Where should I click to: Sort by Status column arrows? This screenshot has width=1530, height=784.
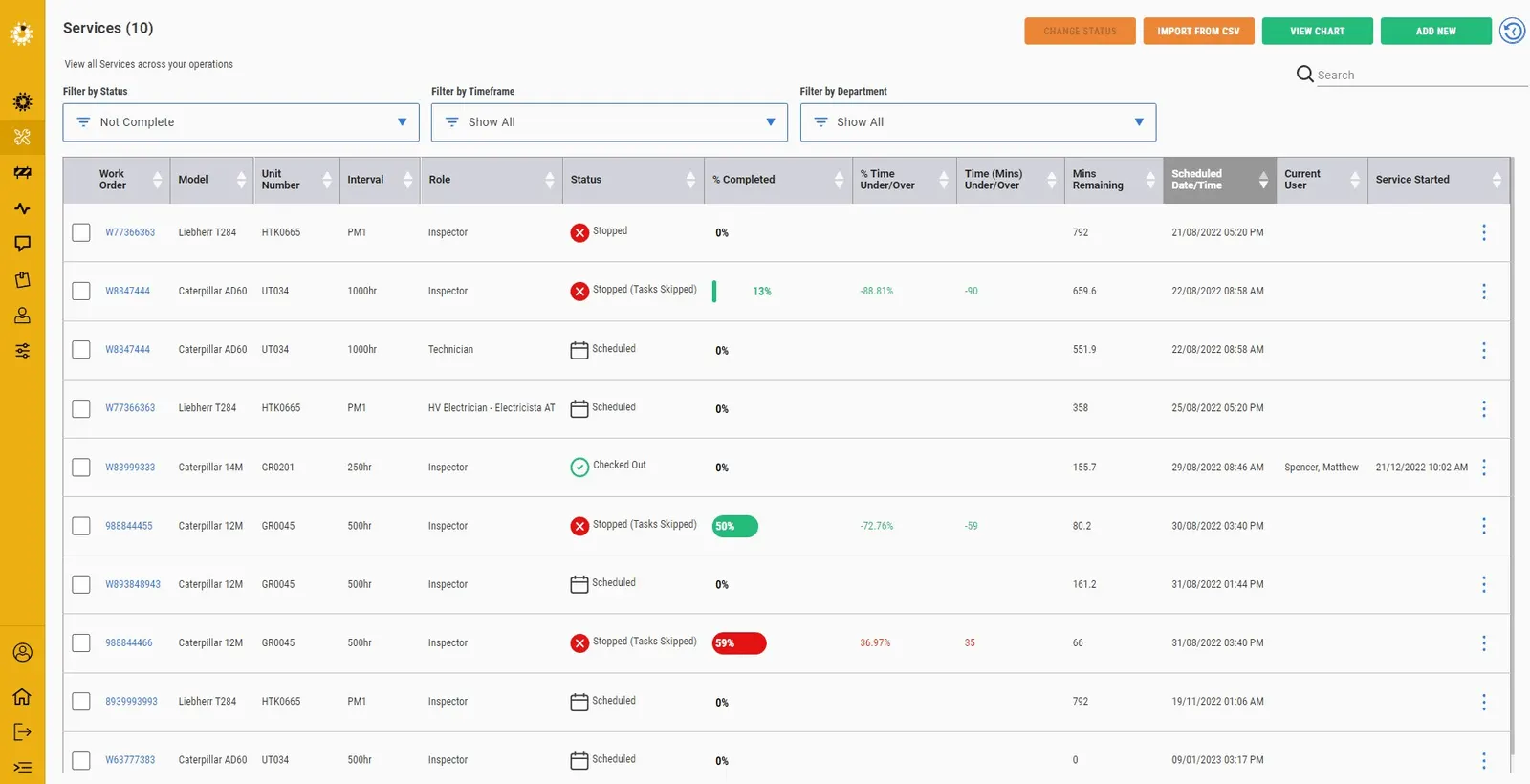(x=690, y=180)
